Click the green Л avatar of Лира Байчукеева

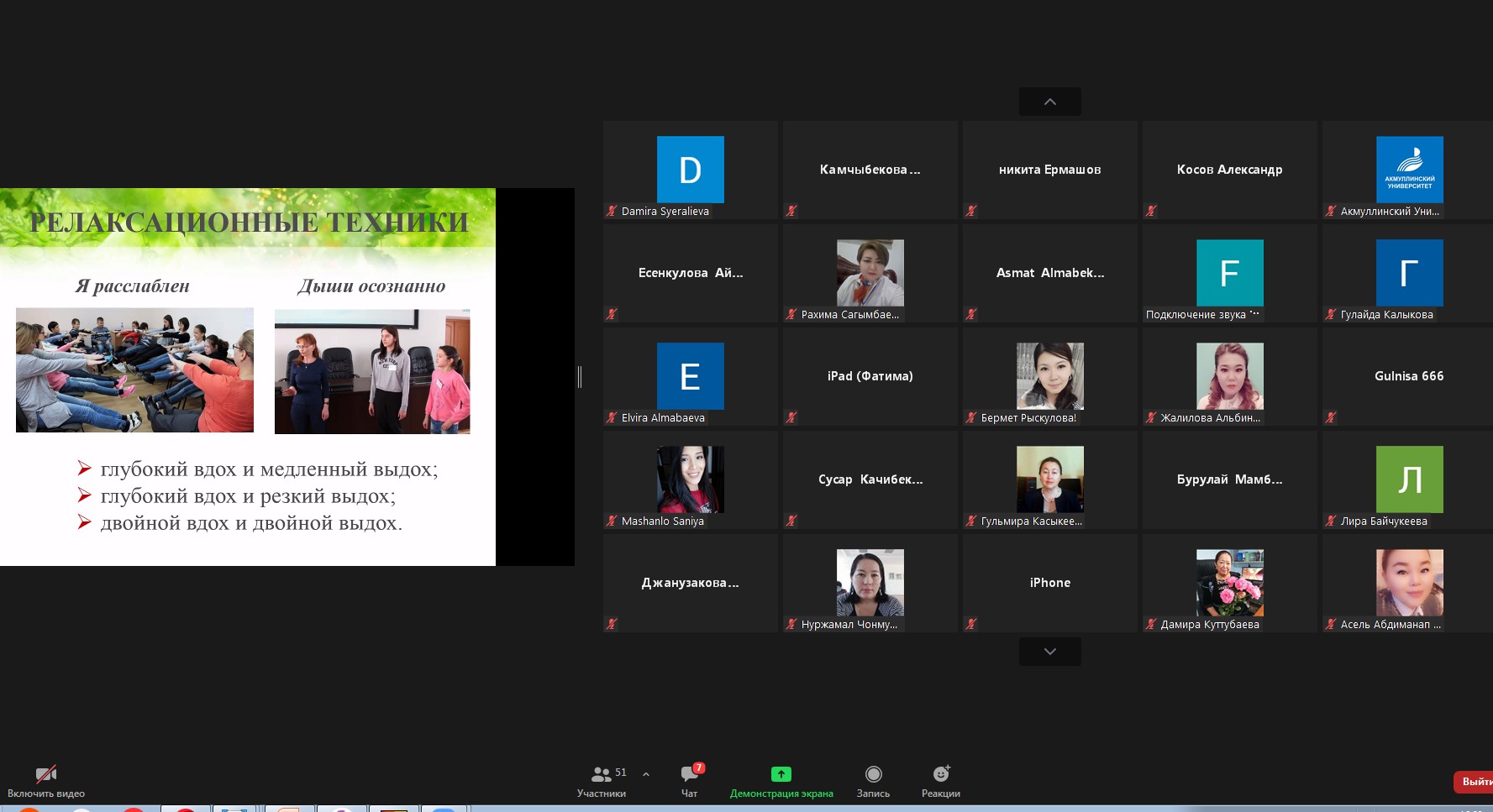tap(1409, 479)
